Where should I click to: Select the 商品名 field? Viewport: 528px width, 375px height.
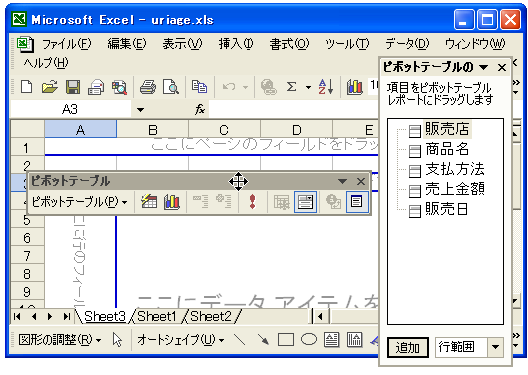point(447,149)
